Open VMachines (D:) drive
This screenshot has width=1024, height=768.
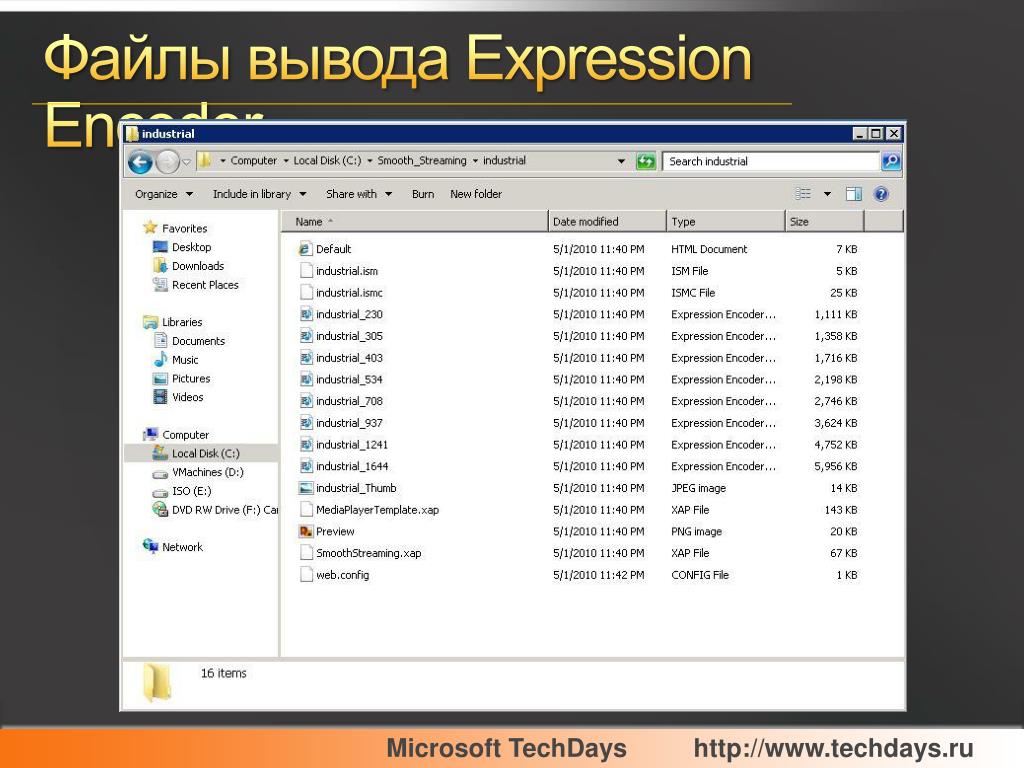point(208,472)
